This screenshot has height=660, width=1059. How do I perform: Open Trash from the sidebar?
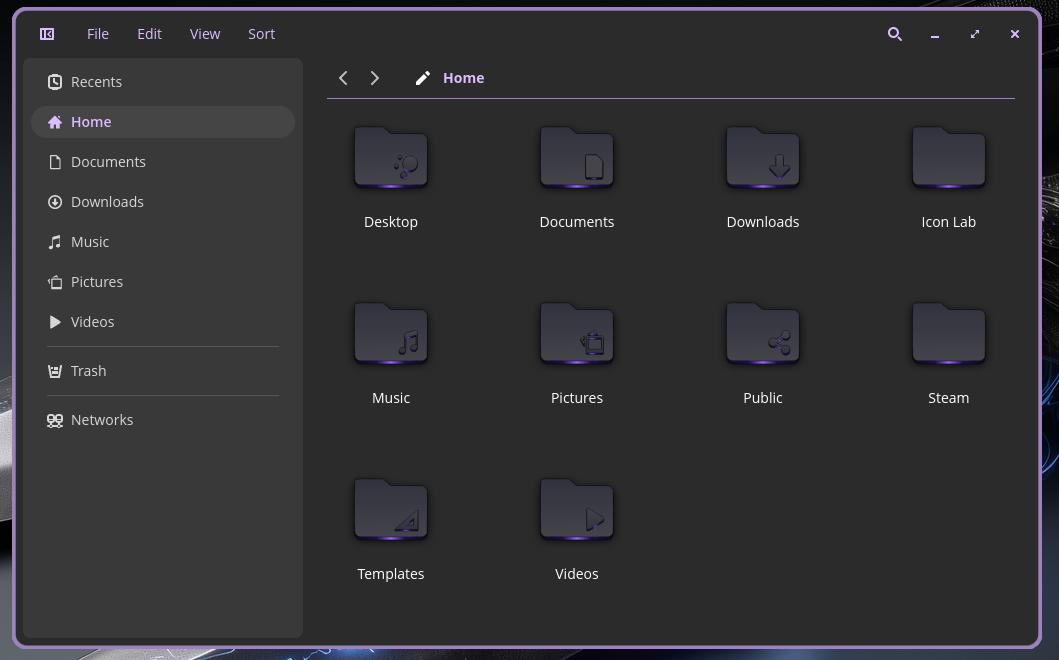click(x=88, y=371)
